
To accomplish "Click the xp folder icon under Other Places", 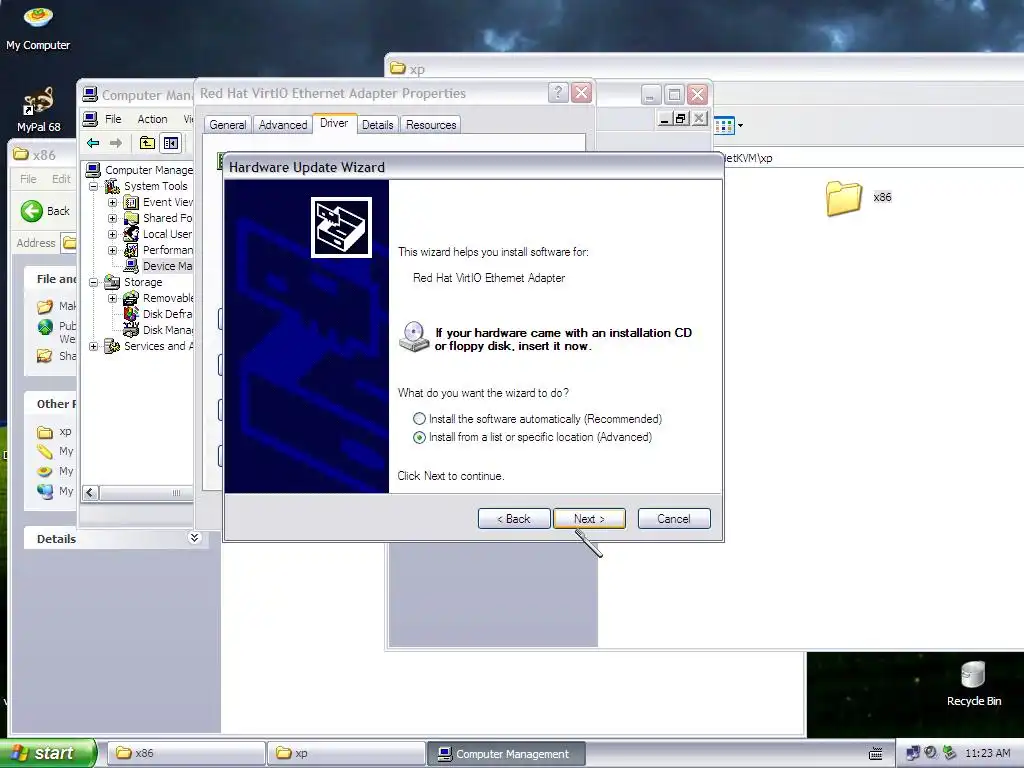I will pyautogui.click(x=44, y=432).
